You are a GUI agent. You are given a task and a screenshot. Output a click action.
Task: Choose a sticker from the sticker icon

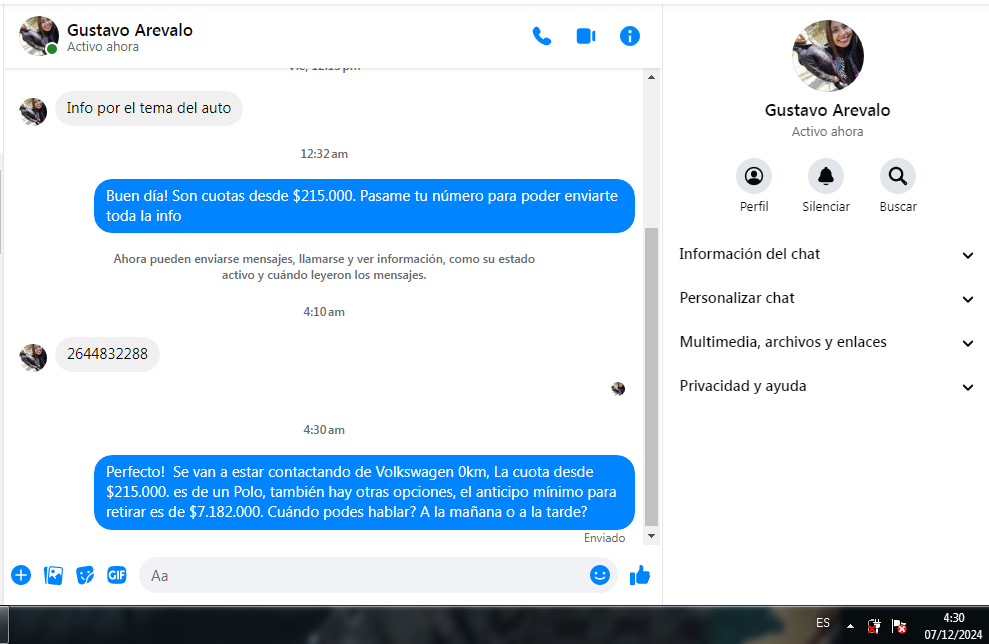click(x=85, y=575)
